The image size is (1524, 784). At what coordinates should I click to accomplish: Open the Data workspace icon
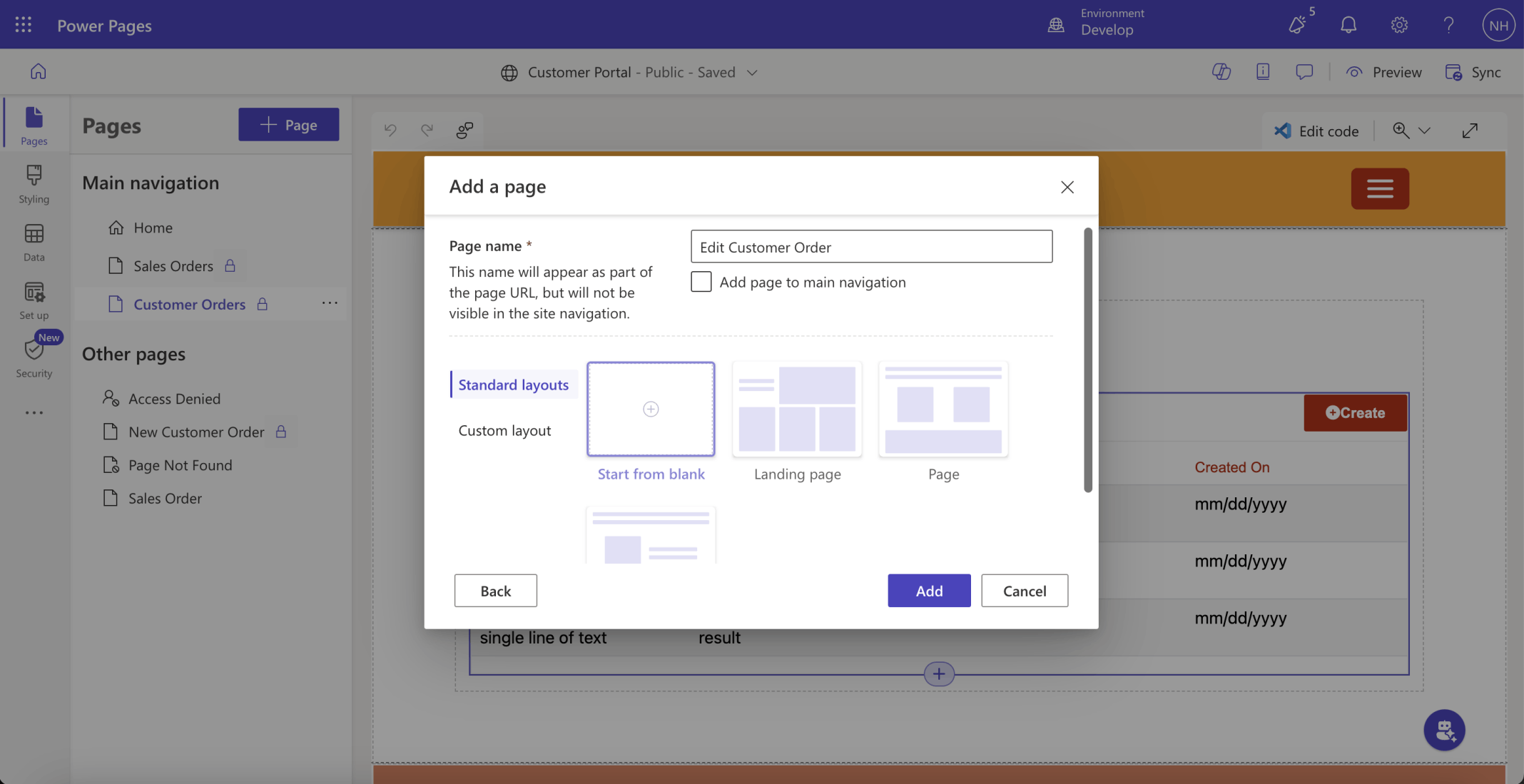point(34,242)
